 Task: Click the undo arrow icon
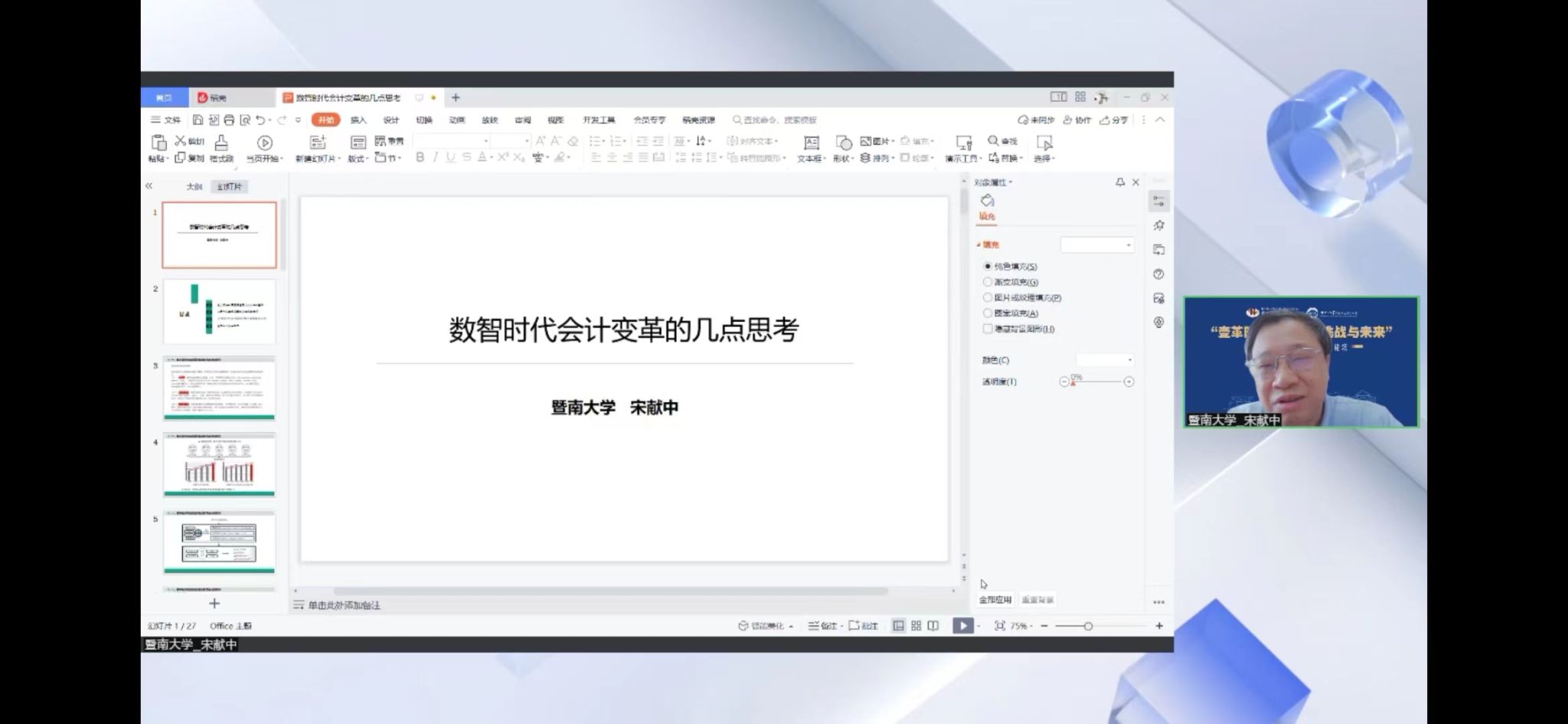tap(260, 120)
